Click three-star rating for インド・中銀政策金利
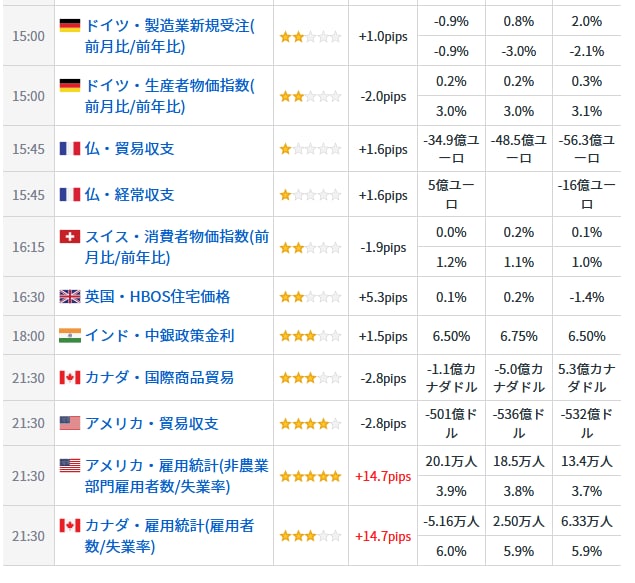 click(x=310, y=336)
